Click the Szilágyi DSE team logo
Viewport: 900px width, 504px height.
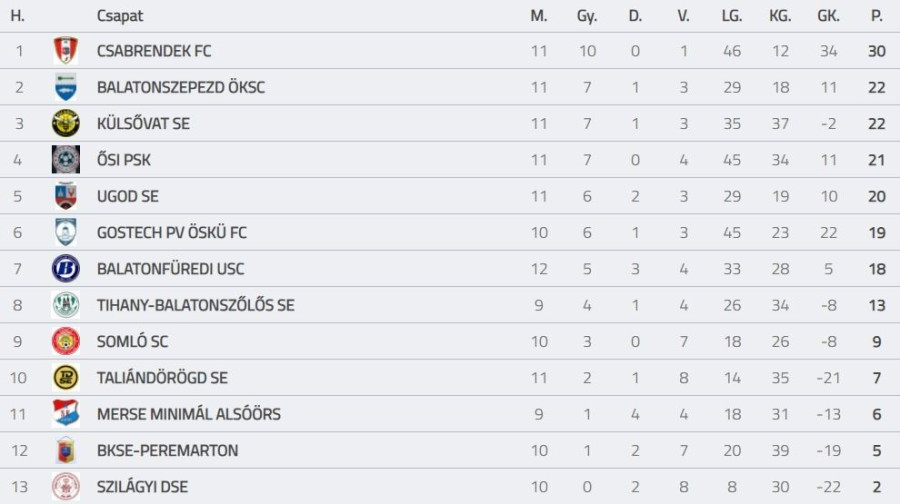[x=65, y=487]
